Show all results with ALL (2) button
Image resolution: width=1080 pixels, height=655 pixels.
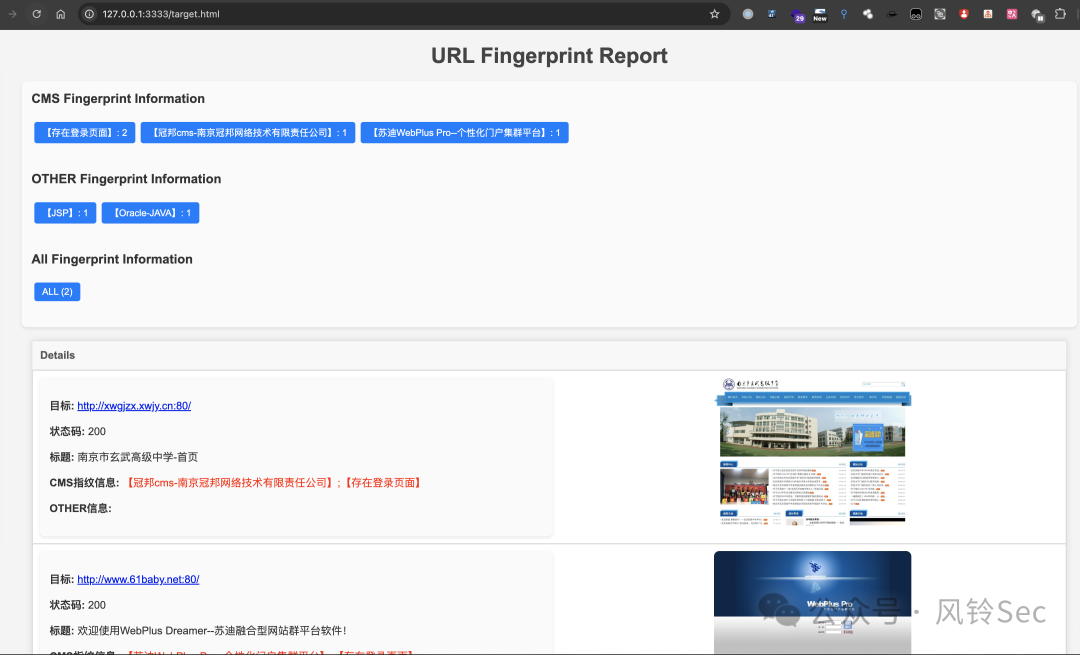click(x=57, y=292)
